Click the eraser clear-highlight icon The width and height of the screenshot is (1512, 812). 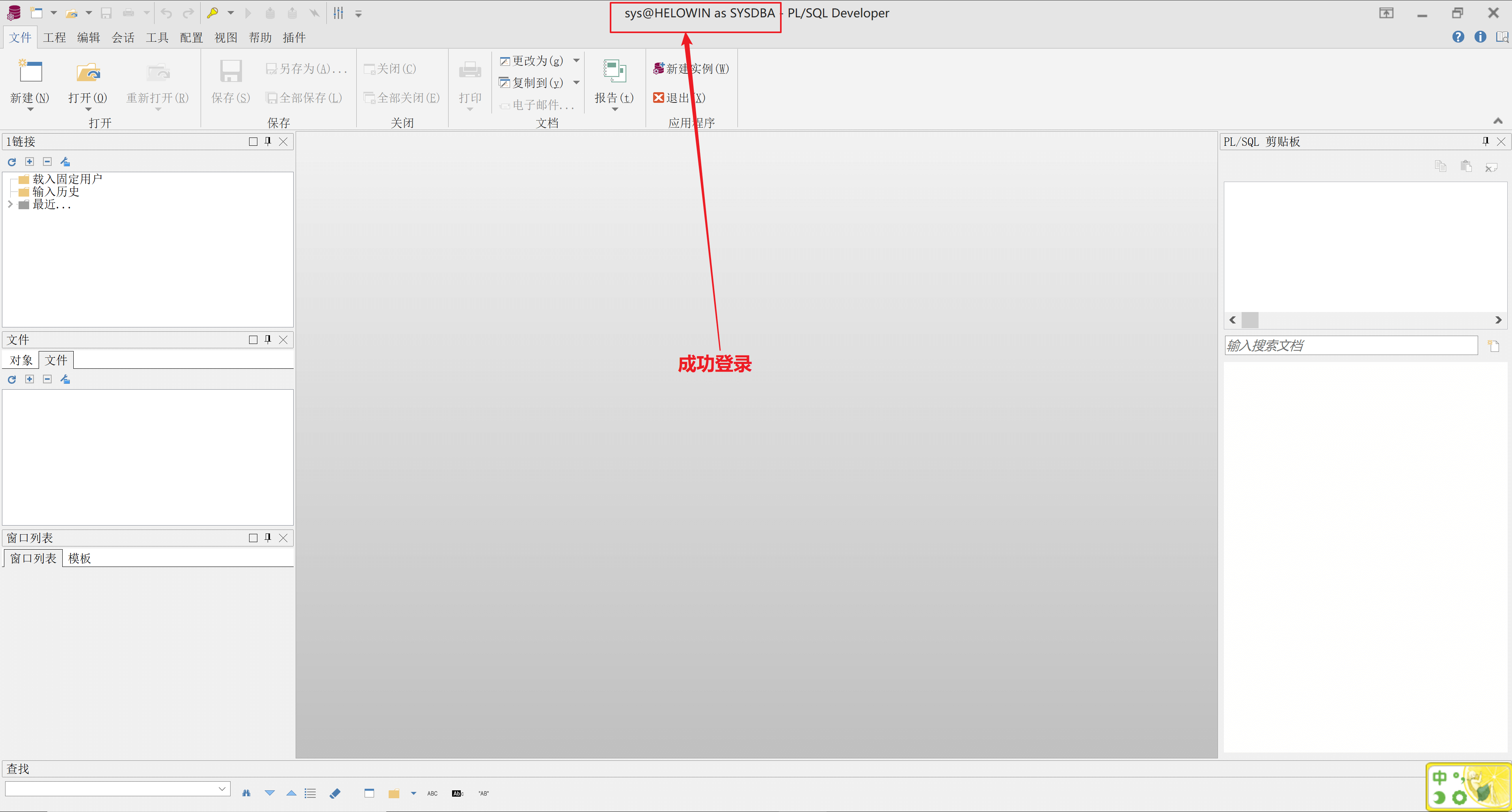pos(335,793)
